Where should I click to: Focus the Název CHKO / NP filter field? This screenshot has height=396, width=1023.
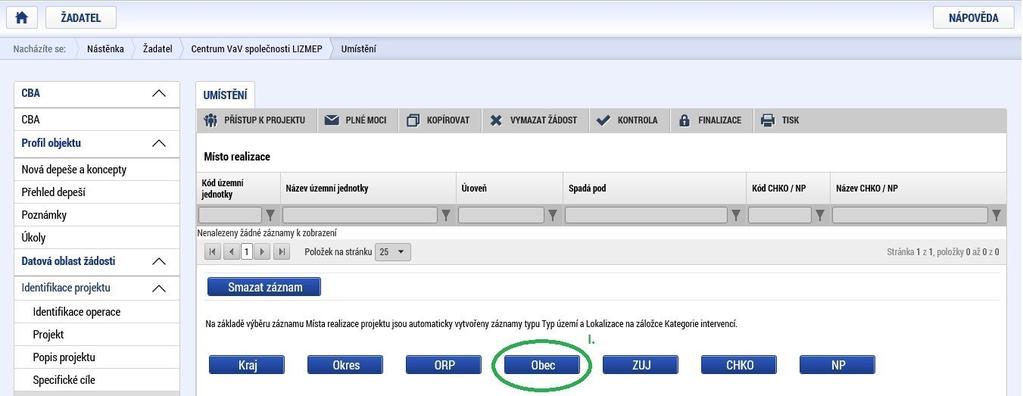click(910, 215)
